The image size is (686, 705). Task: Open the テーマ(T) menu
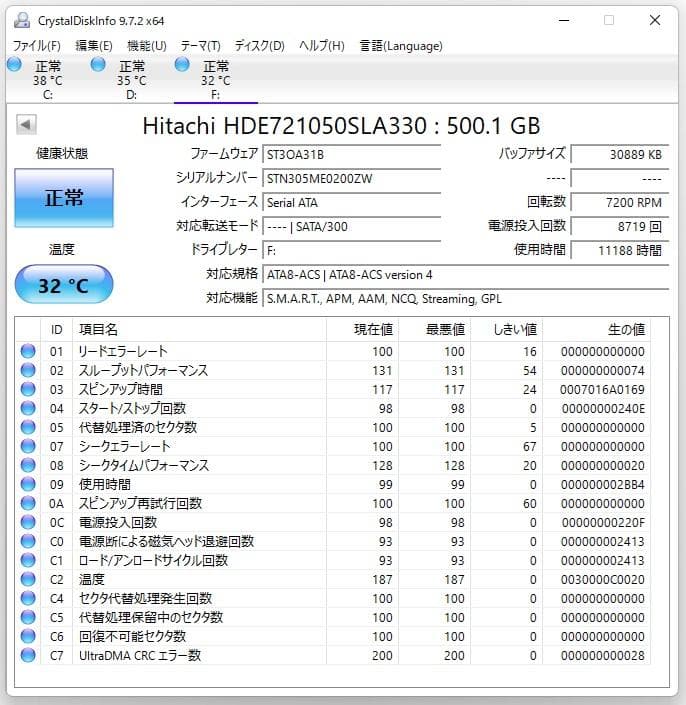200,46
